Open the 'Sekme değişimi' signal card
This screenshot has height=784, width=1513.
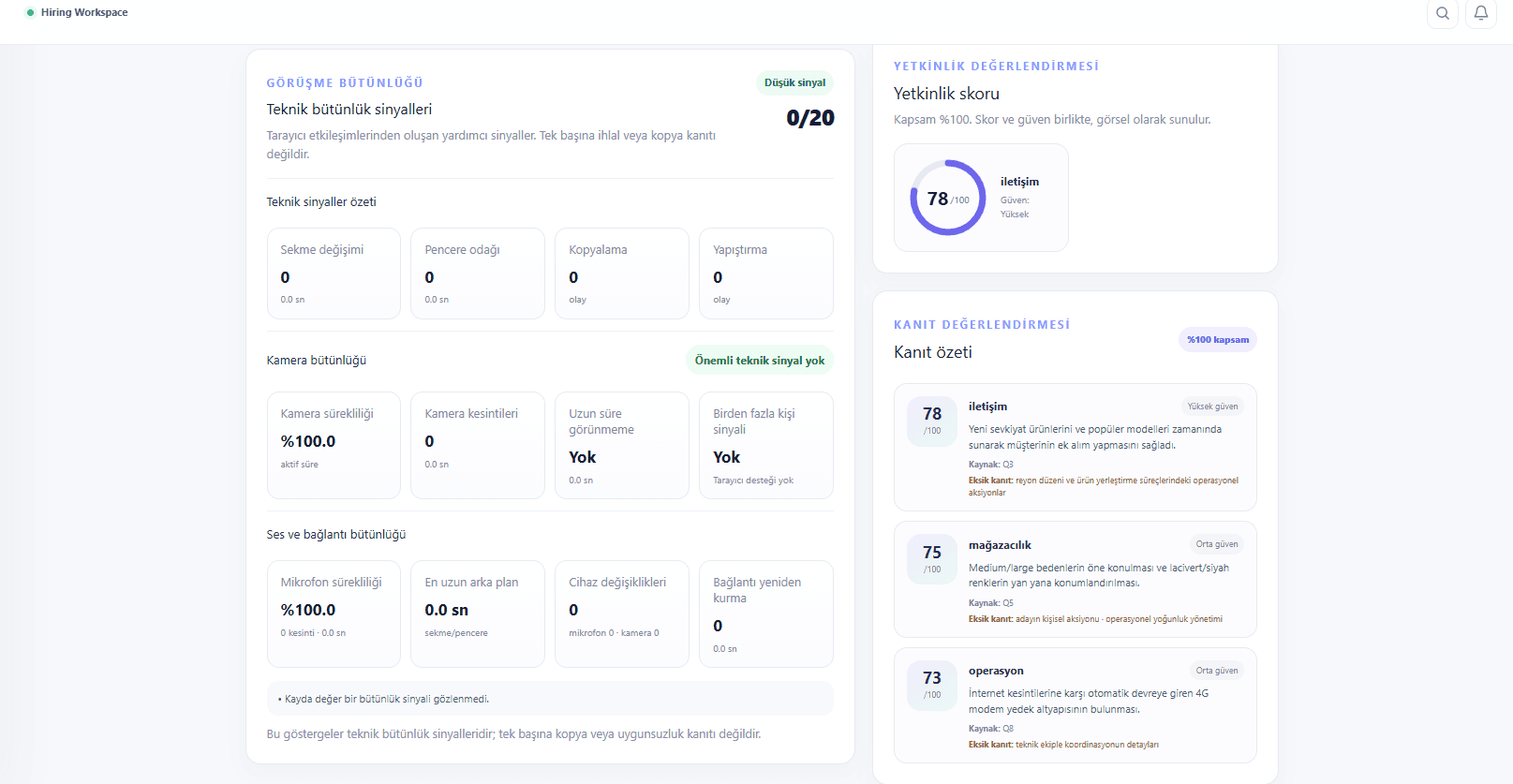334,274
